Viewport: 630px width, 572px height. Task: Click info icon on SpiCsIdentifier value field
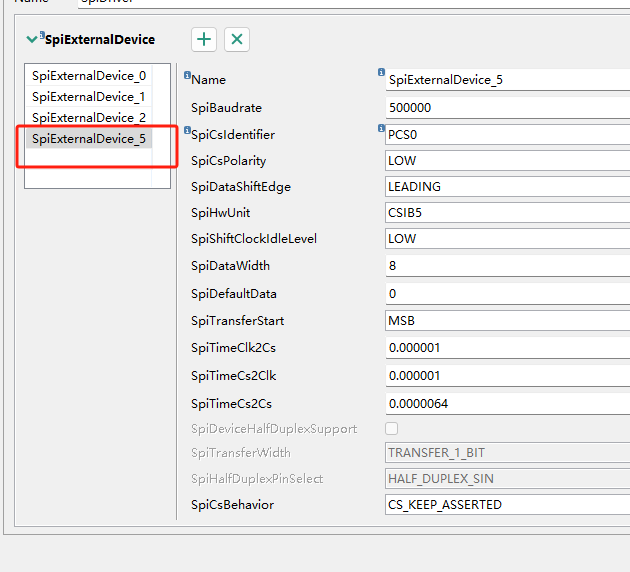click(x=381, y=128)
